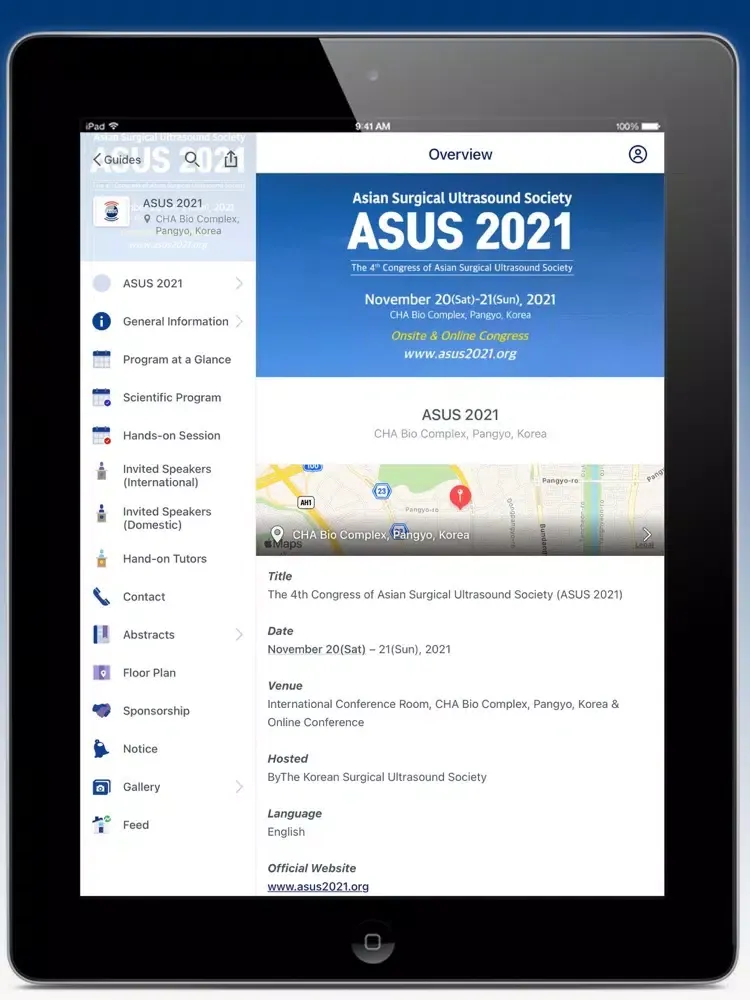Viewport: 750px width, 1000px height.
Task: Tap the CHA Bio Complex map label
Action: click(x=381, y=535)
